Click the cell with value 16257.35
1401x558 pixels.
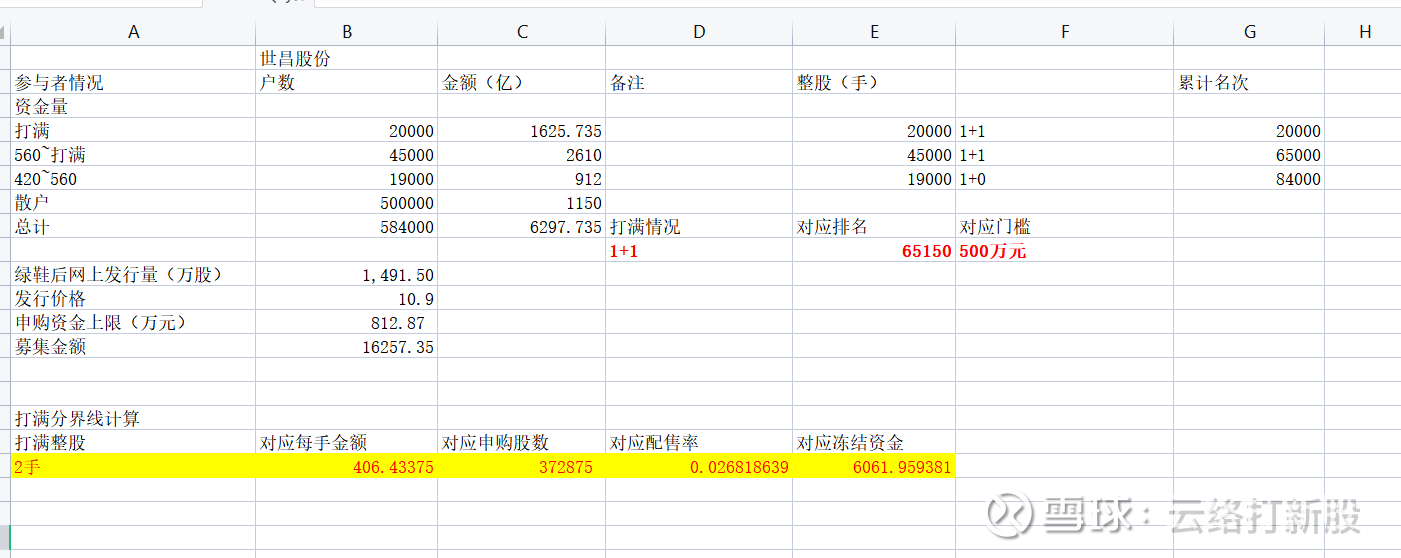(347, 346)
